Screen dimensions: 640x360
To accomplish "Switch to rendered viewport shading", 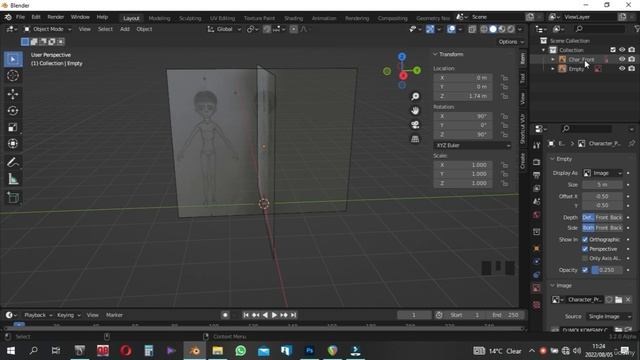I will [511, 29].
